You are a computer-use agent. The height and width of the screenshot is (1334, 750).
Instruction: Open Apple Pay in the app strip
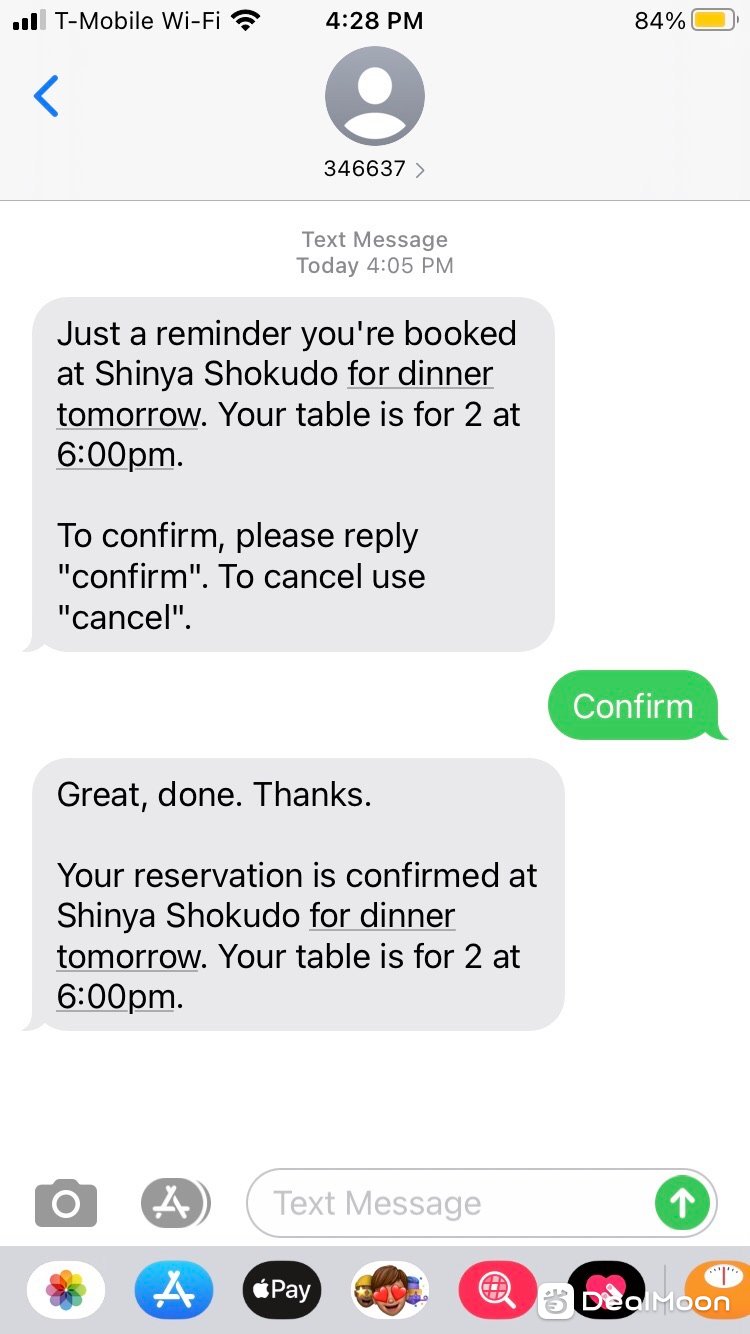(x=282, y=1290)
